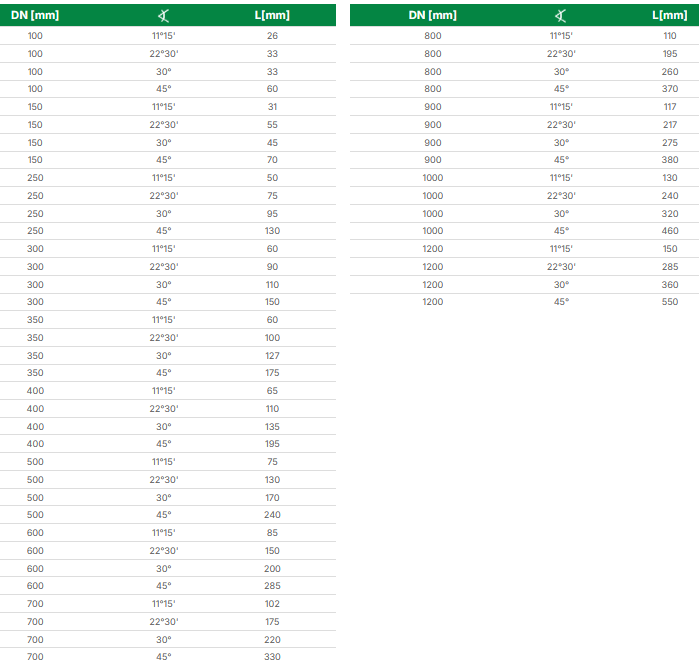Select length 127 for DN 350 at 30°
The width and height of the screenshot is (699, 669).
pos(272,355)
